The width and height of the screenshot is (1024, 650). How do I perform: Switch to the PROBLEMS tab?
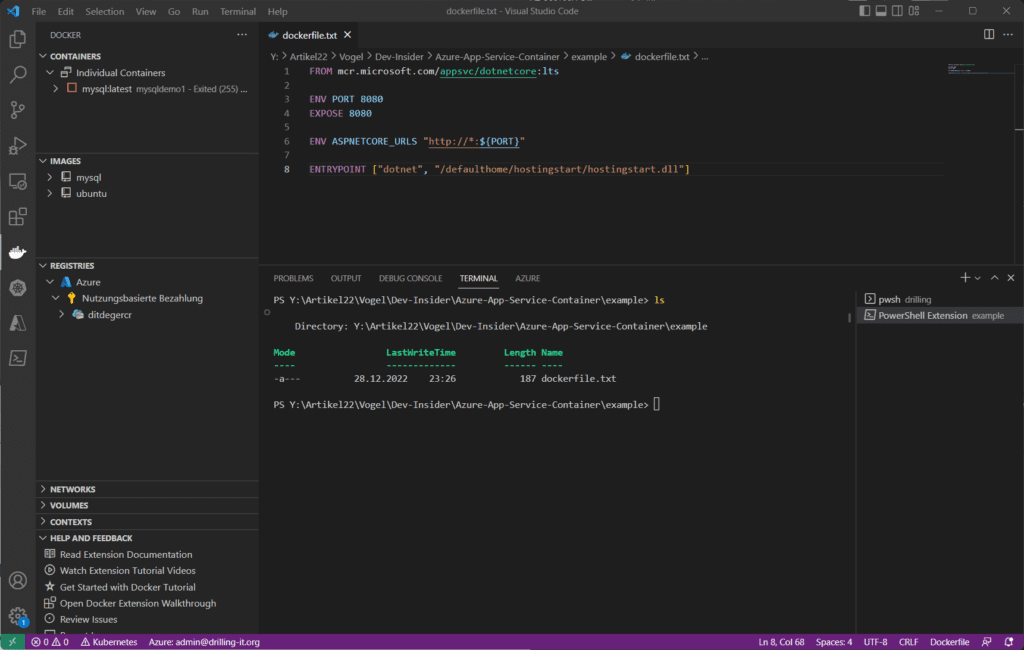pyautogui.click(x=293, y=278)
